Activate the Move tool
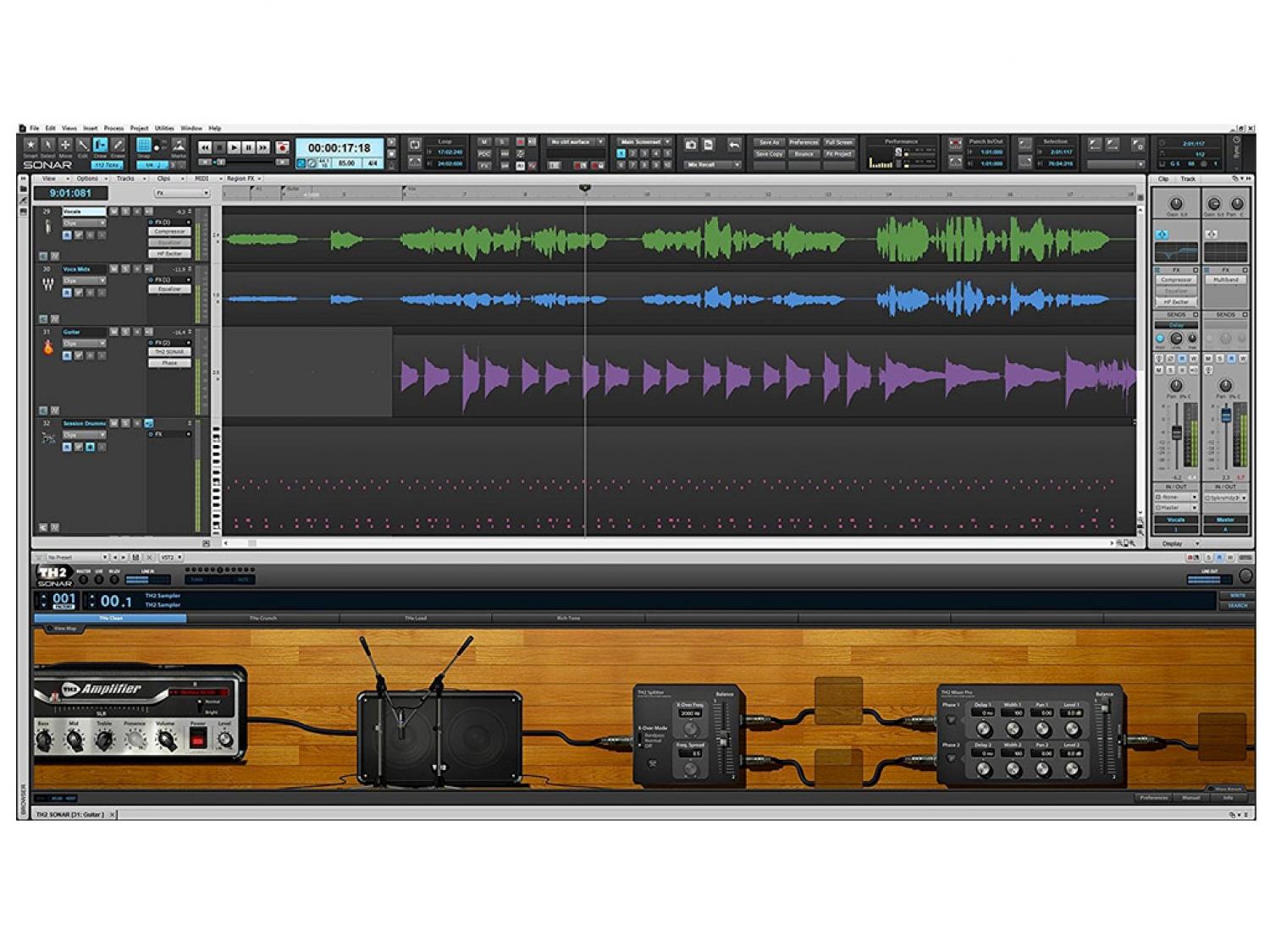1270x952 pixels. pyautogui.click(x=65, y=146)
